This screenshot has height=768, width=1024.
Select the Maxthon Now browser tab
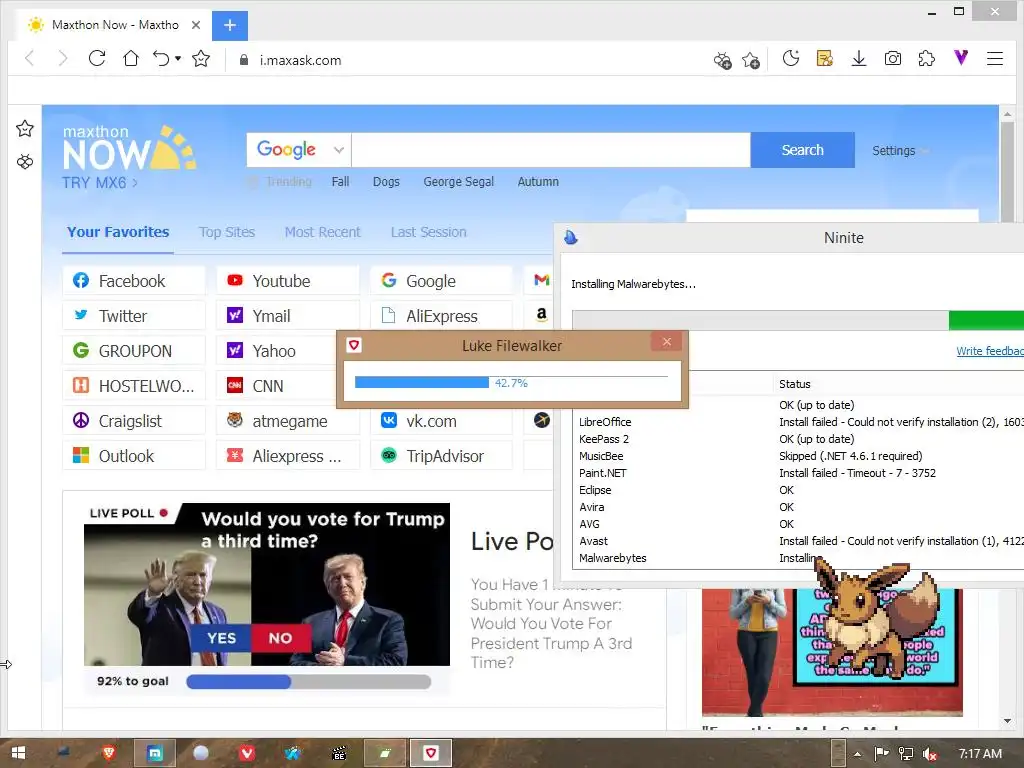[x=114, y=25]
